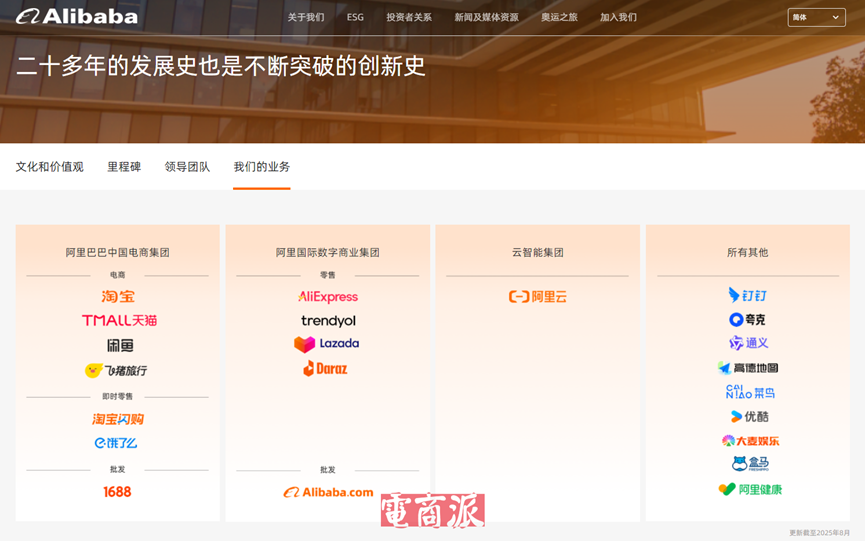Click the Cainiao 菜鸟 logo
This screenshot has width=865, height=541.
point(750,392)
